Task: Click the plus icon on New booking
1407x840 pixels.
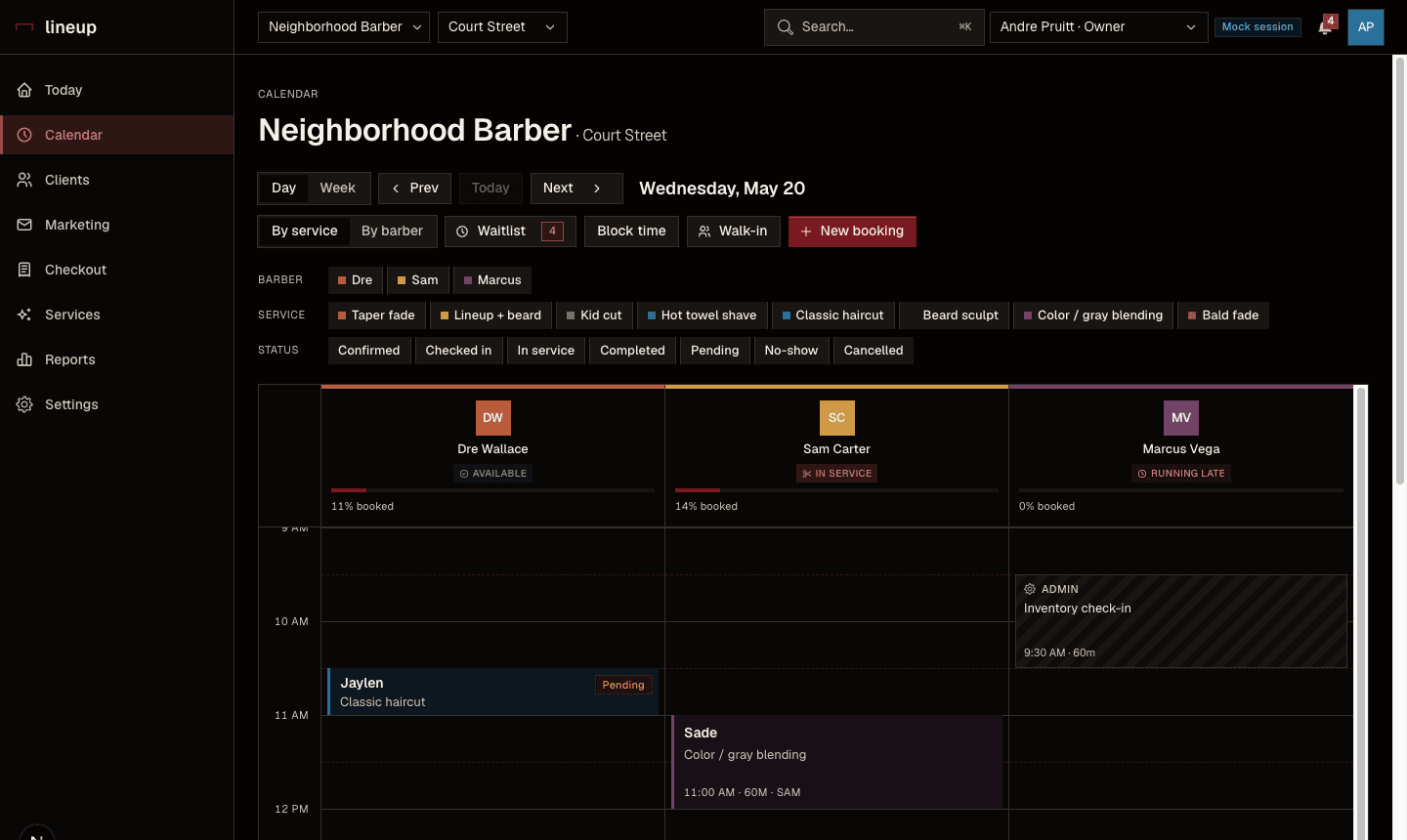Action: (x=806, y=231)
